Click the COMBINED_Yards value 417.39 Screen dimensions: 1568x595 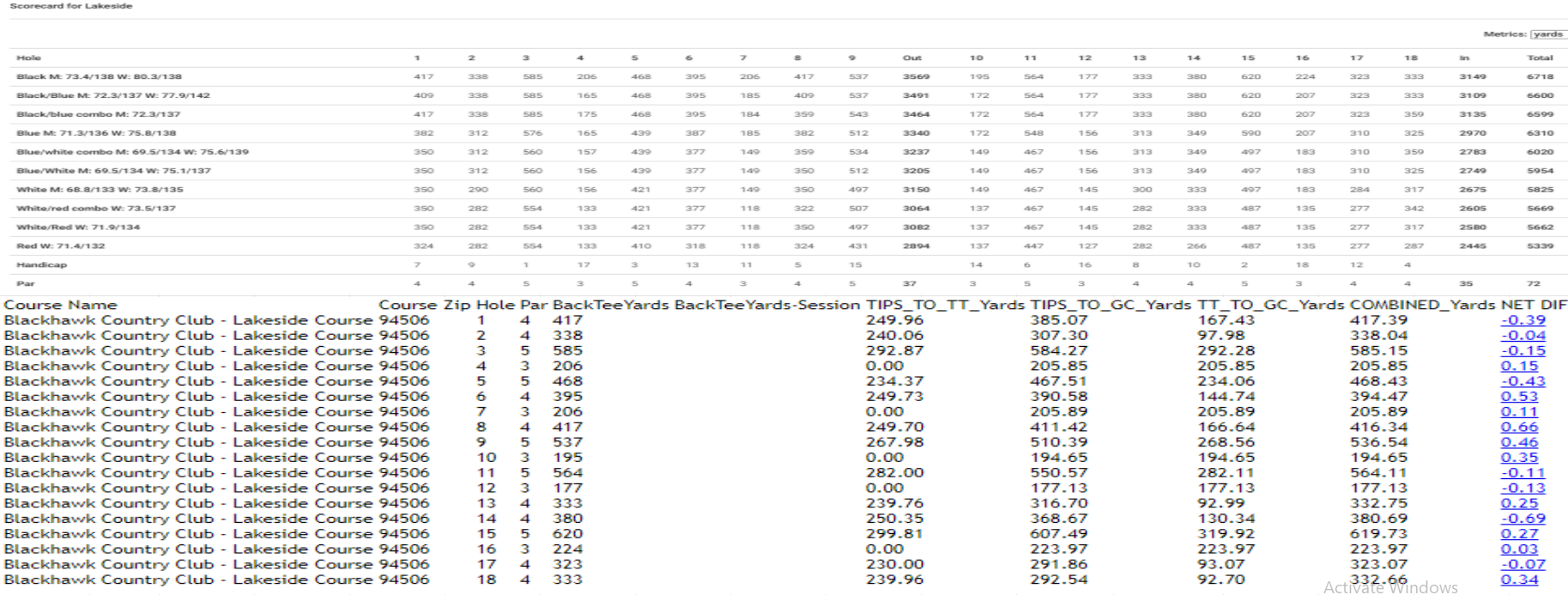tap(1378, 320)
